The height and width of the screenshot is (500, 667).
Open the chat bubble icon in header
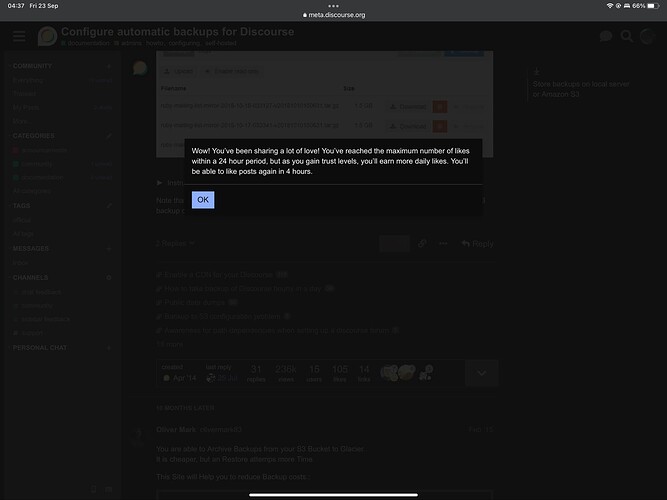click(x=606, y=36)
